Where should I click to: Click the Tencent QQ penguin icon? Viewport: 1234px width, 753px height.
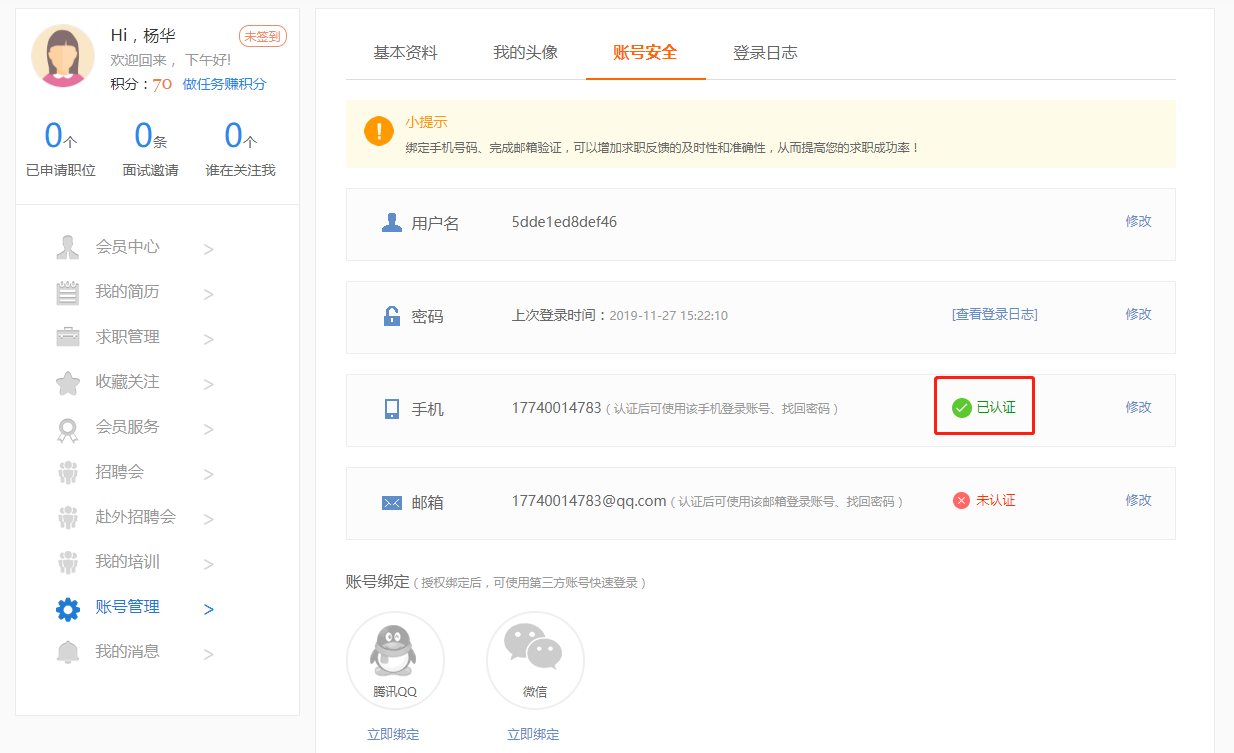(395, 652)
